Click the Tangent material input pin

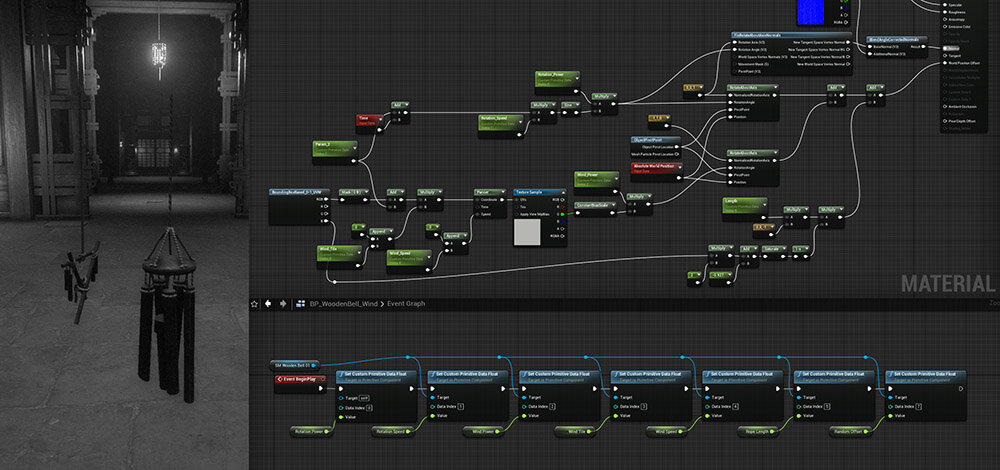[945, 55]
